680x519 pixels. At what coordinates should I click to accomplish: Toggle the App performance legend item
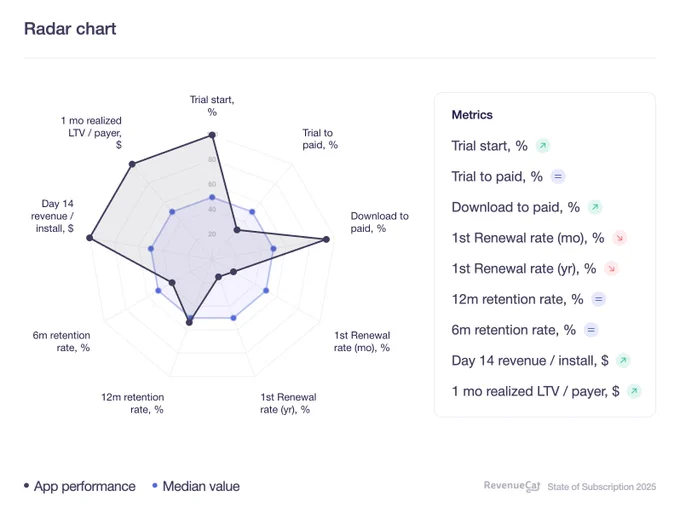[80, 486]
